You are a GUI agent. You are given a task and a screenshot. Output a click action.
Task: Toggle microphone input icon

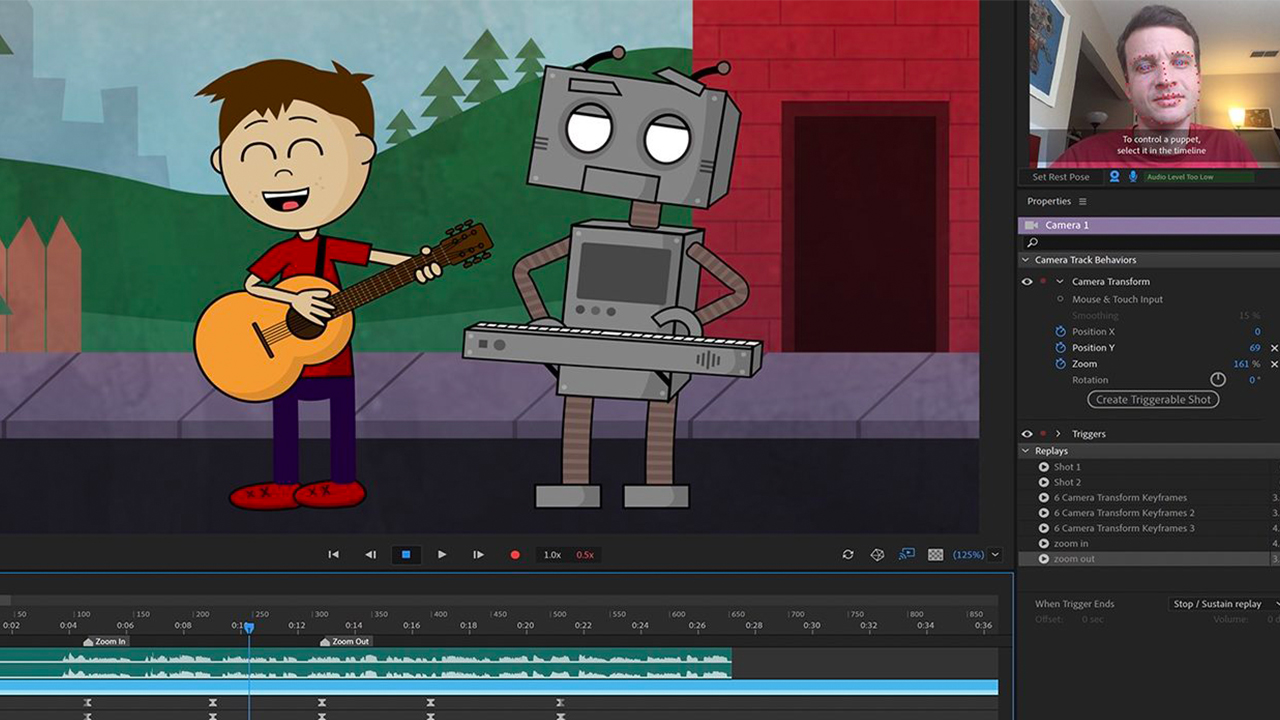1133,177
